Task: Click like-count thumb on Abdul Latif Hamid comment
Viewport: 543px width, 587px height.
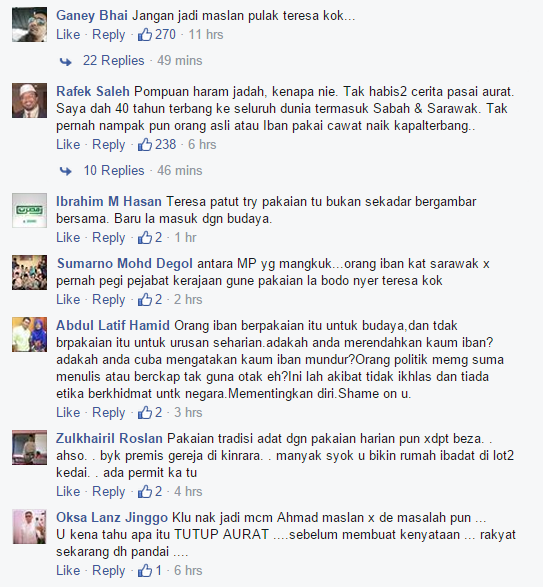Action: pyautogui.click(x=145, y=413)
